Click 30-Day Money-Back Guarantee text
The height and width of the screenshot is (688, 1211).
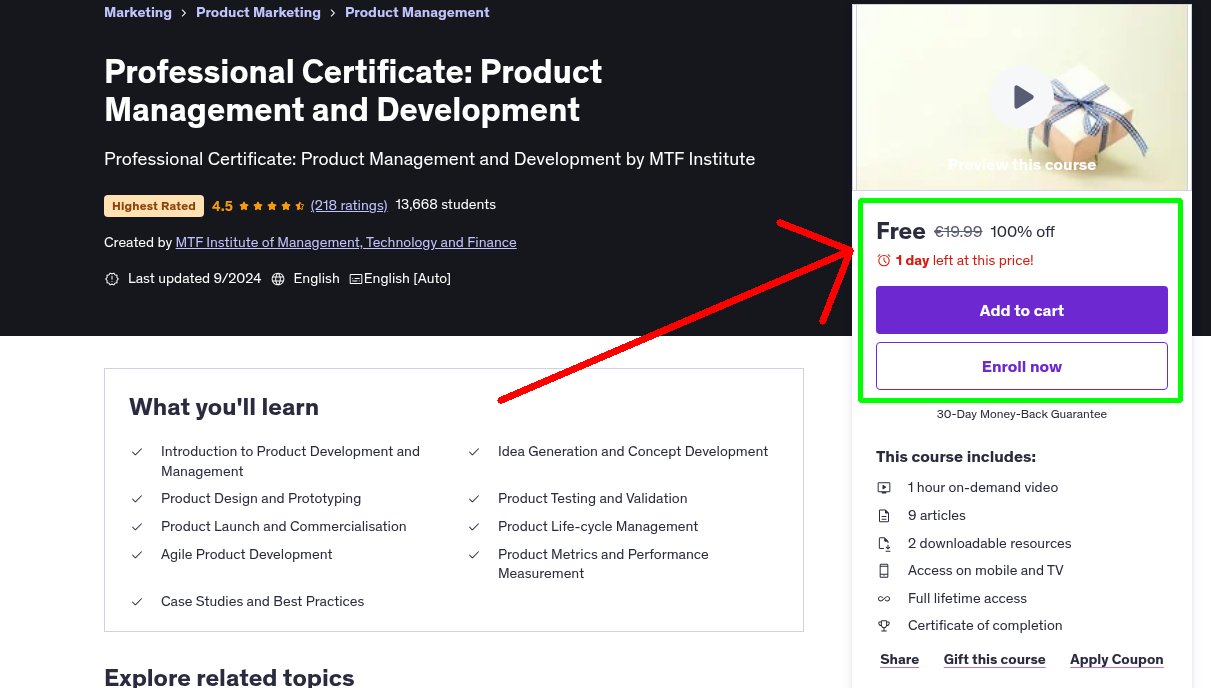1022,414
